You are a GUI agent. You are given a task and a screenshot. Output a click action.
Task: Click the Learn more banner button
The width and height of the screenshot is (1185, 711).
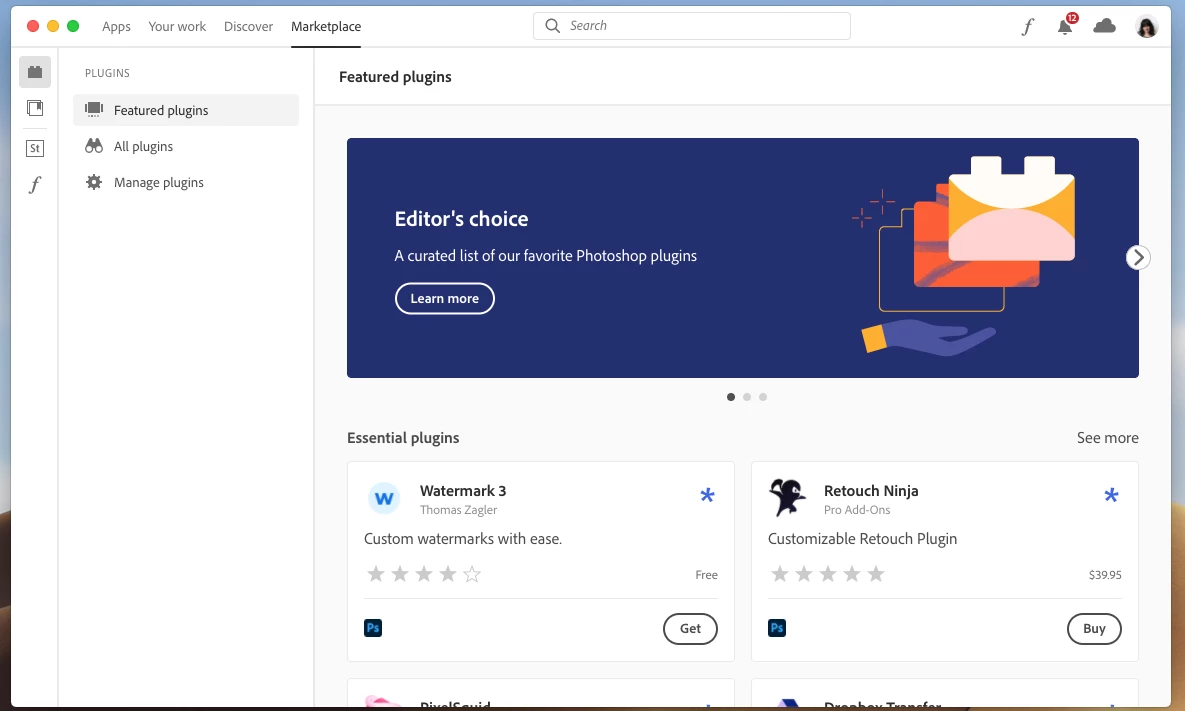(444, 298)
